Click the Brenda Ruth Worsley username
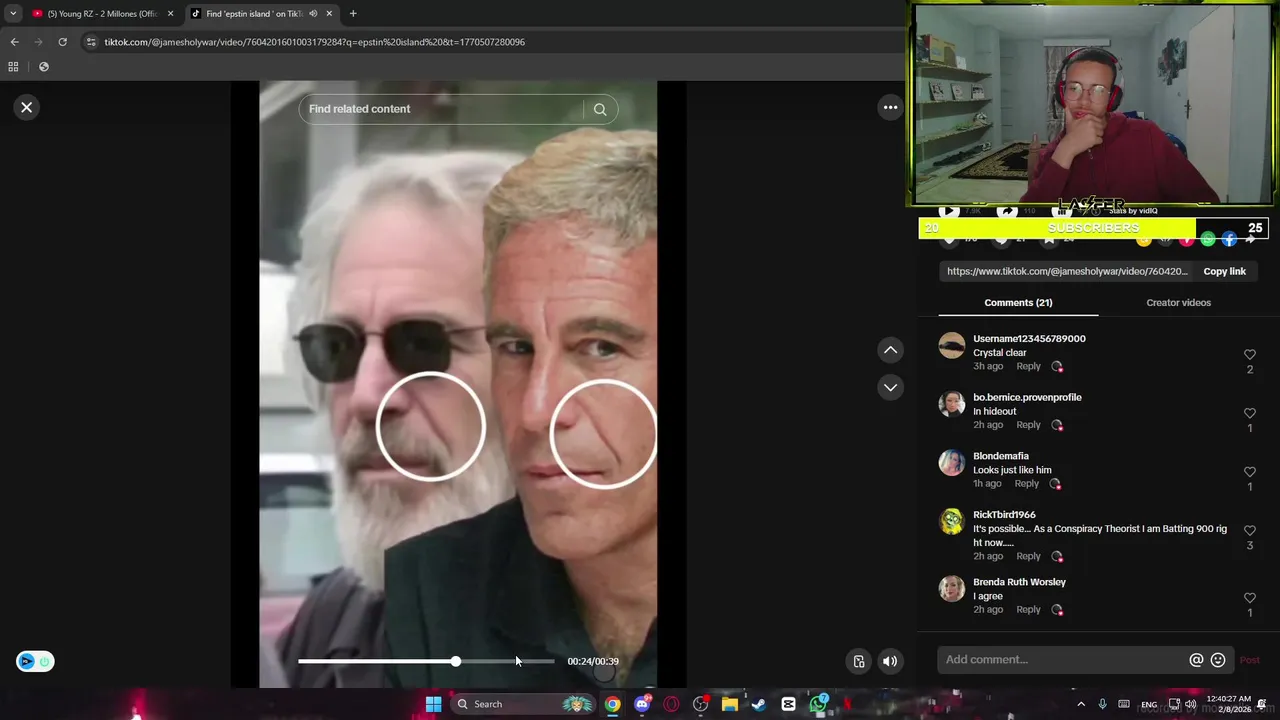Image resolution: width=1280 pixels, height=720 pixels. (1019, 582)
